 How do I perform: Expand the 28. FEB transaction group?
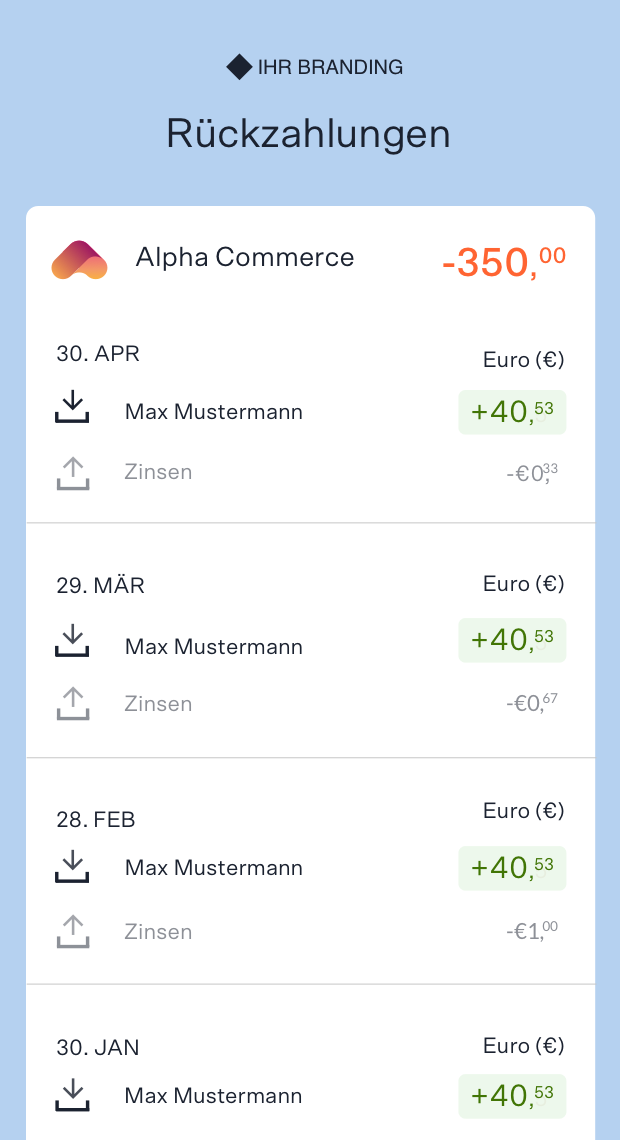[x=94, y=819]
